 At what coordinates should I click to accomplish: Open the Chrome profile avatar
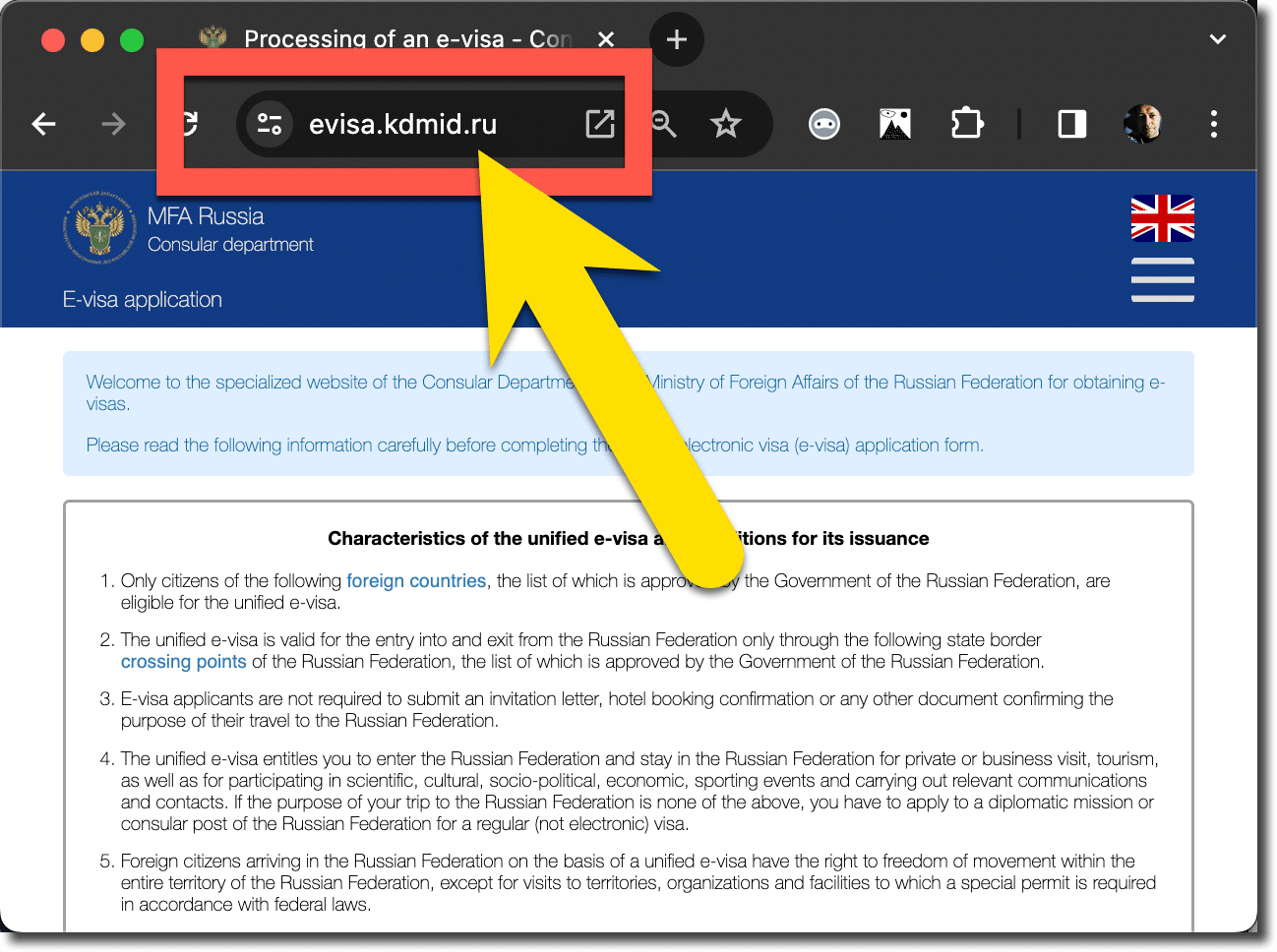(1142, 124)
